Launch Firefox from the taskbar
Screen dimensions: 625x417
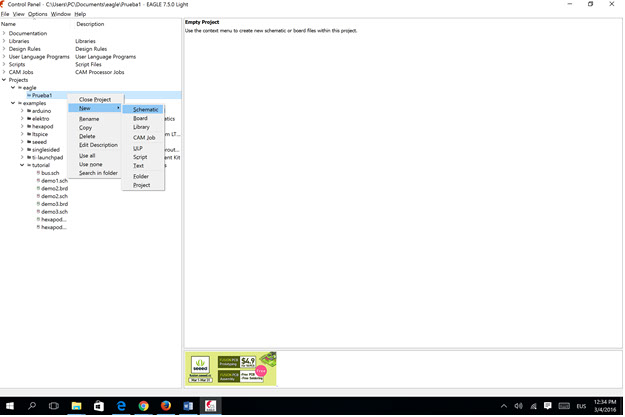pyautogui.click(x=166, y=406)
